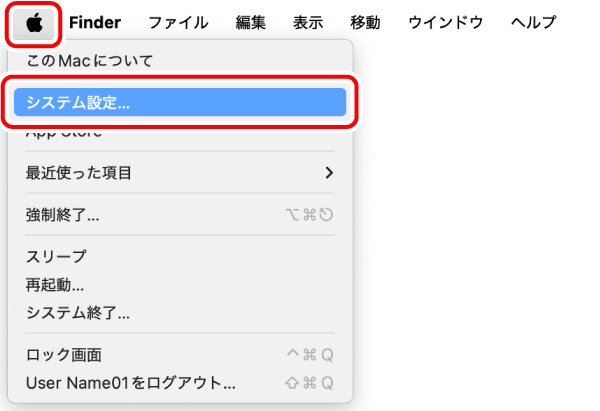The width and height of the screenshot is (600, 411).
Task: Open the ウインドウ menu
Action: click(446, 23)
